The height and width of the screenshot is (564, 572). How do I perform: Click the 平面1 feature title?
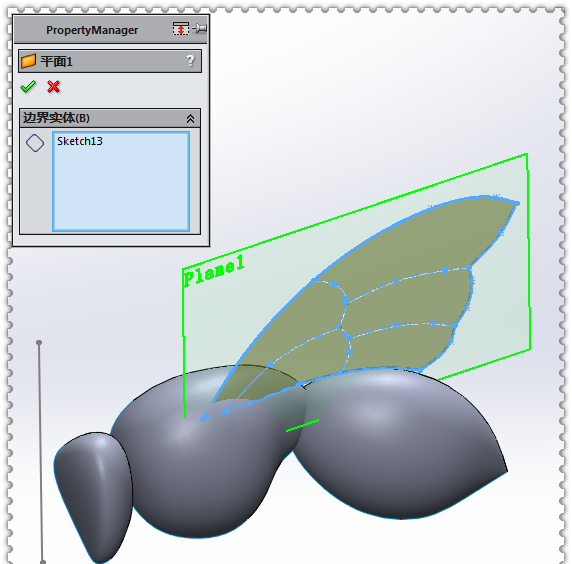pyautogui.click(x=56, y=61)
